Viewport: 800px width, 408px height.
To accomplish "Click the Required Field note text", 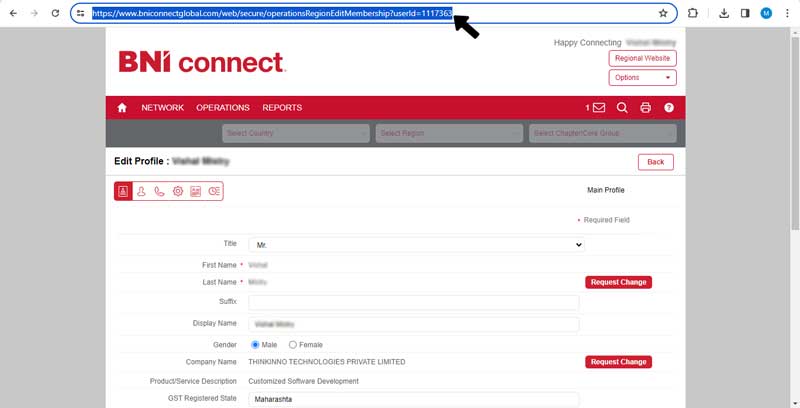I will 607,220.
